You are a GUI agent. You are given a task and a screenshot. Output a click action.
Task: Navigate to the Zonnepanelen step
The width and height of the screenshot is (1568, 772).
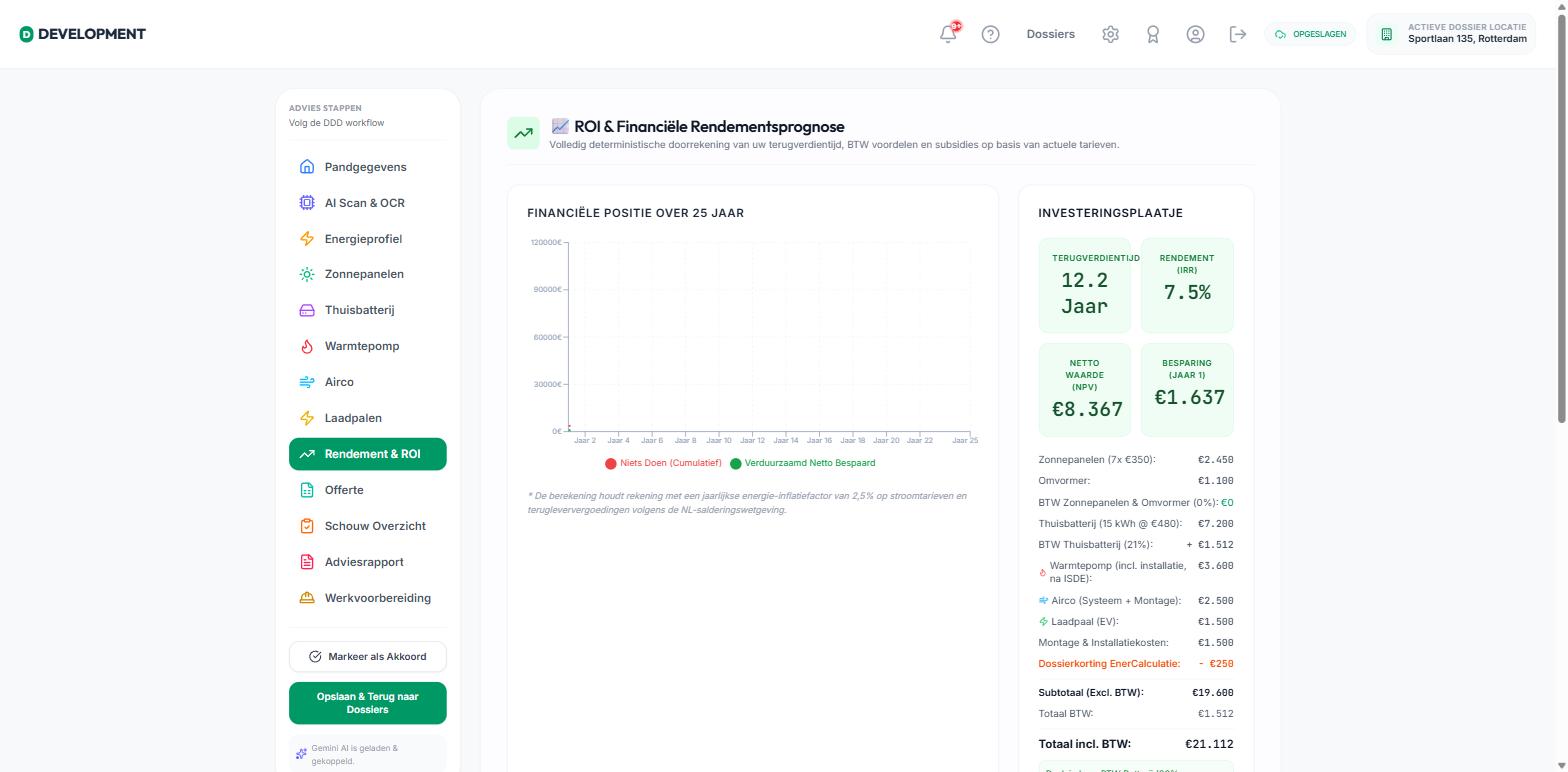click(368, 274)
